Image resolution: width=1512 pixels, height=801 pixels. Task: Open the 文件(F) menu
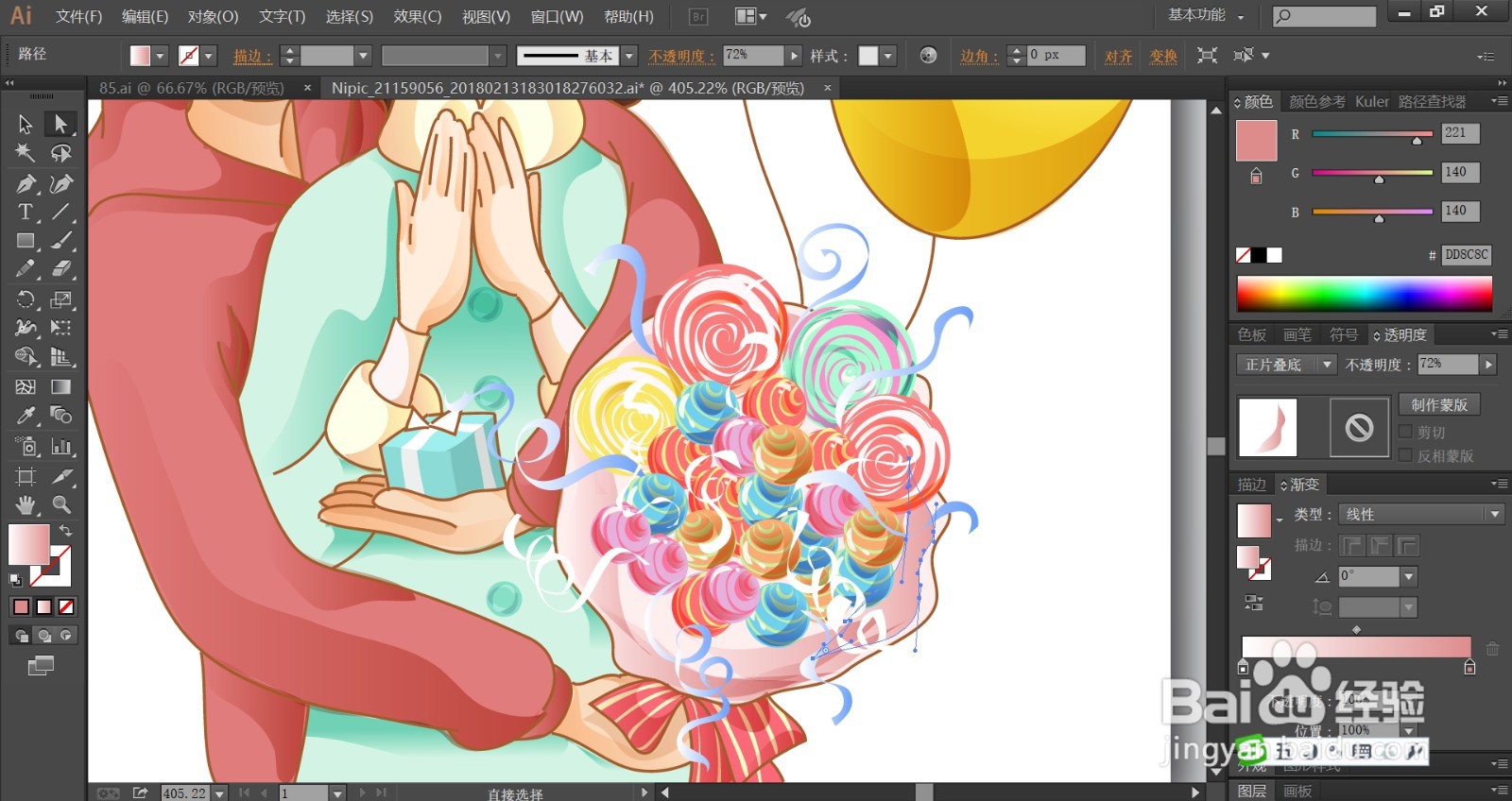[78, 16]
